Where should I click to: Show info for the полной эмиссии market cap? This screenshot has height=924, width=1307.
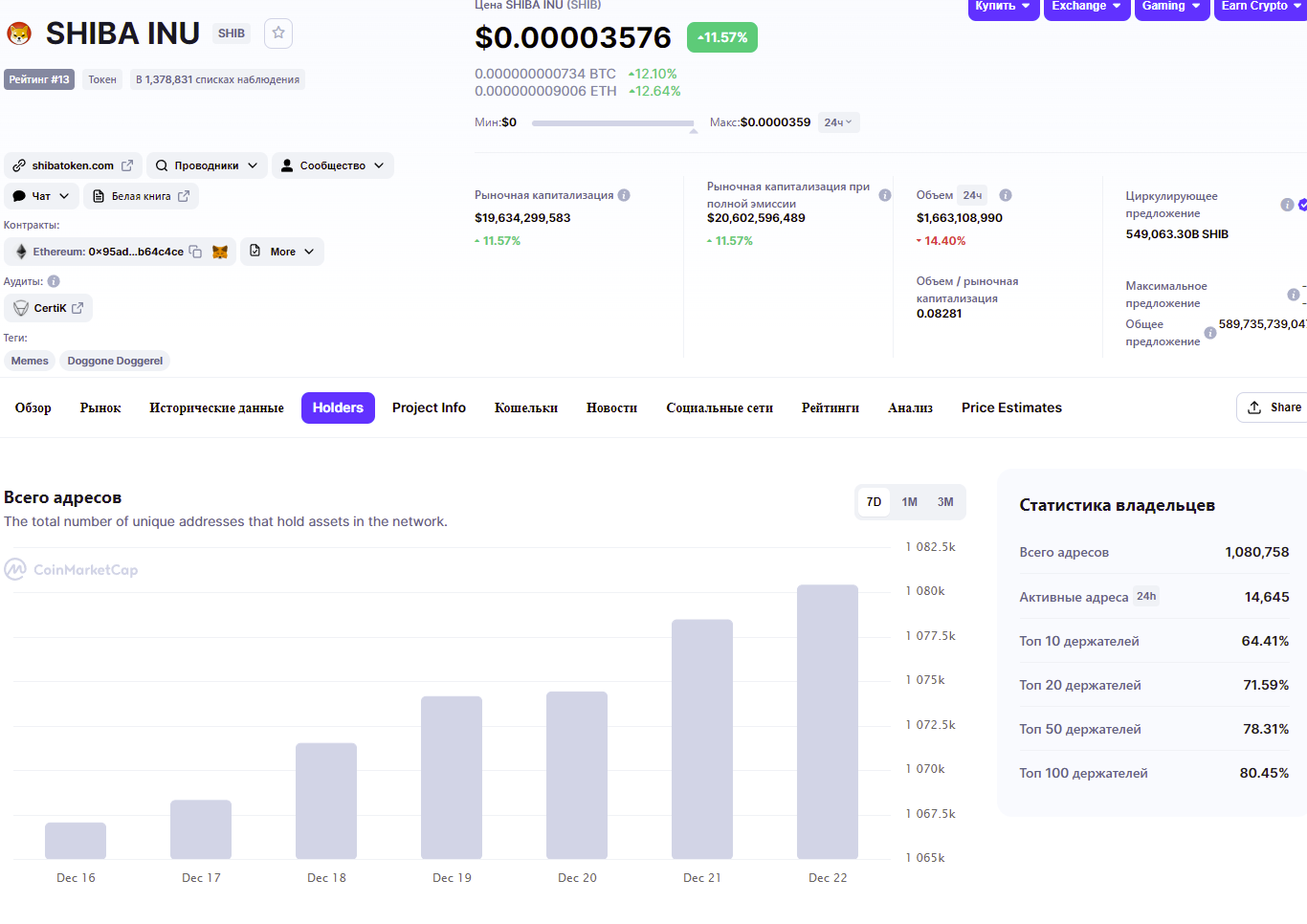pyautogui.click(x=885, y=195)
